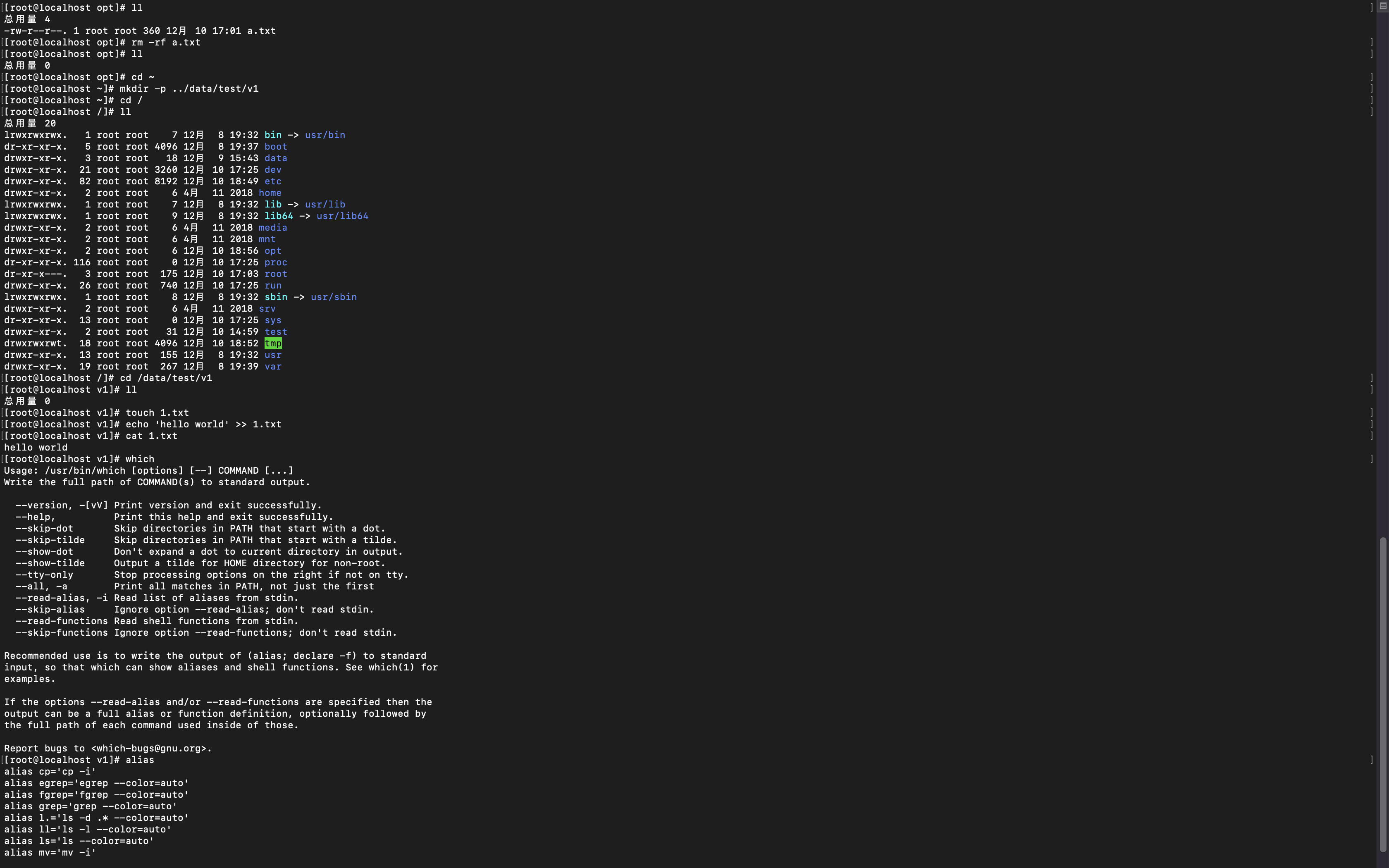Click the 'cat 1.txt' command text
Screen dimensions: 1389x868
151,436
